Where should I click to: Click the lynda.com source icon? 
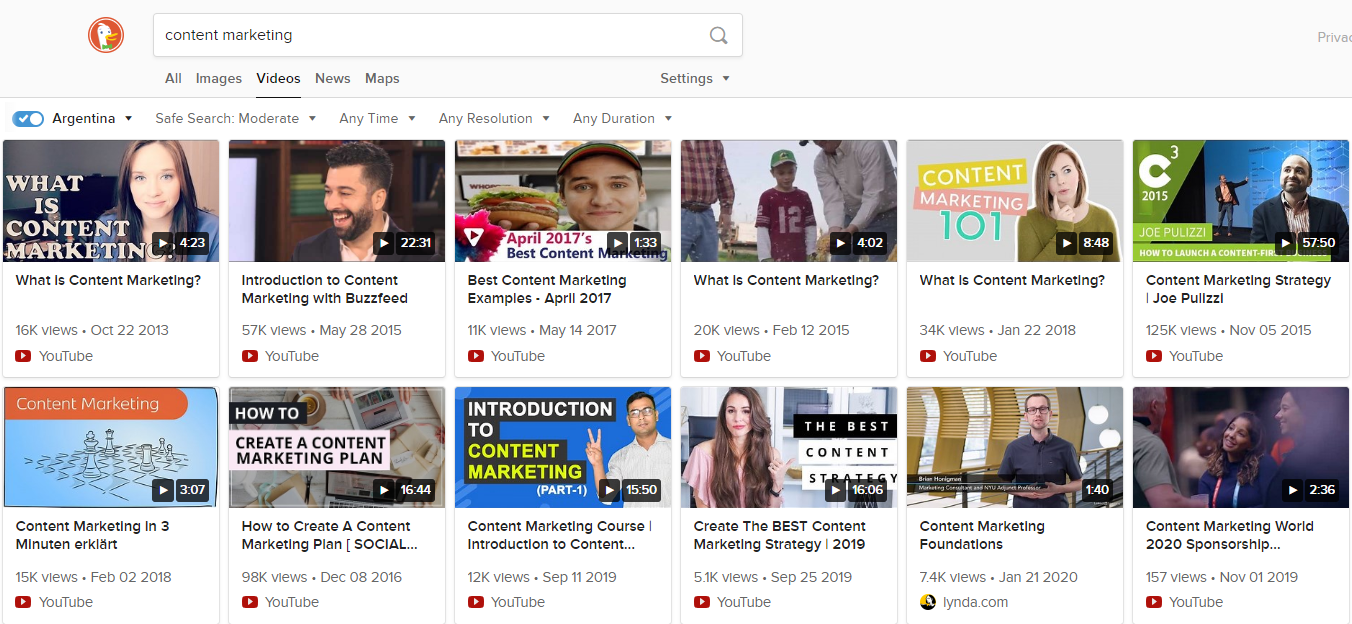(927, 602)
